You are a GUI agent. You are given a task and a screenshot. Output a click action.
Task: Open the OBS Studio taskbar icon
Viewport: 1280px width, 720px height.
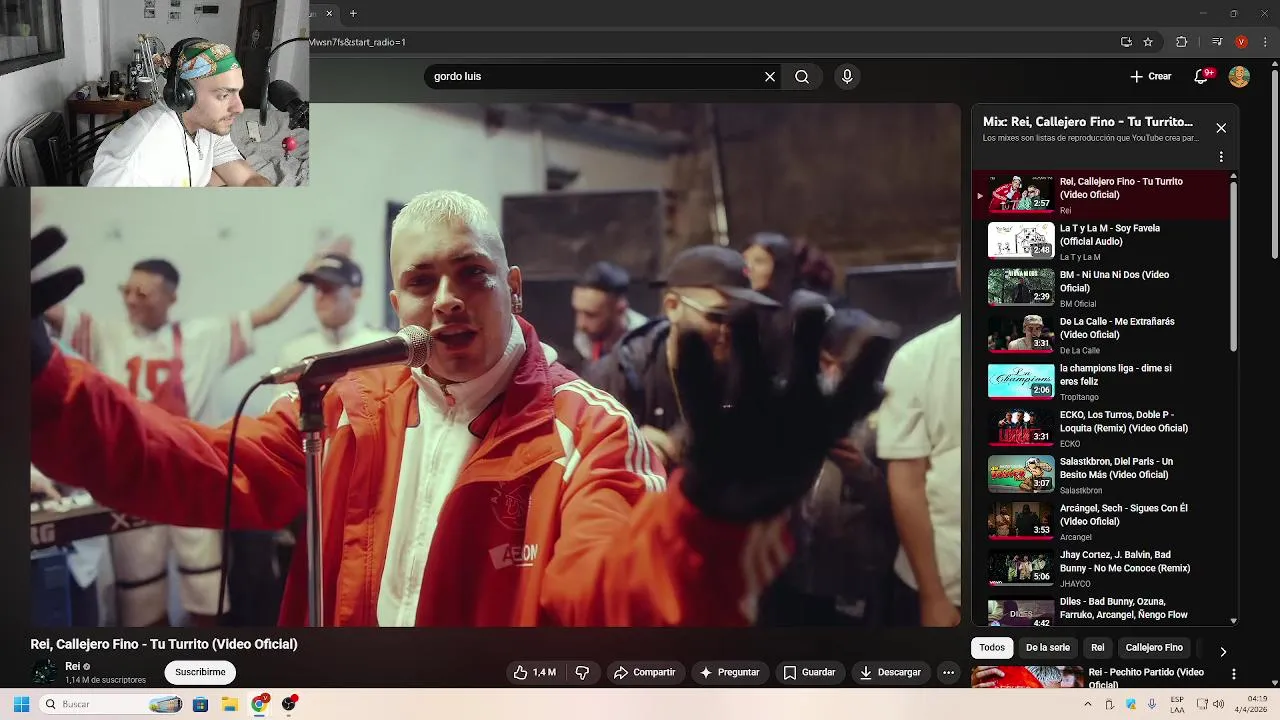[x=289, y=704]
